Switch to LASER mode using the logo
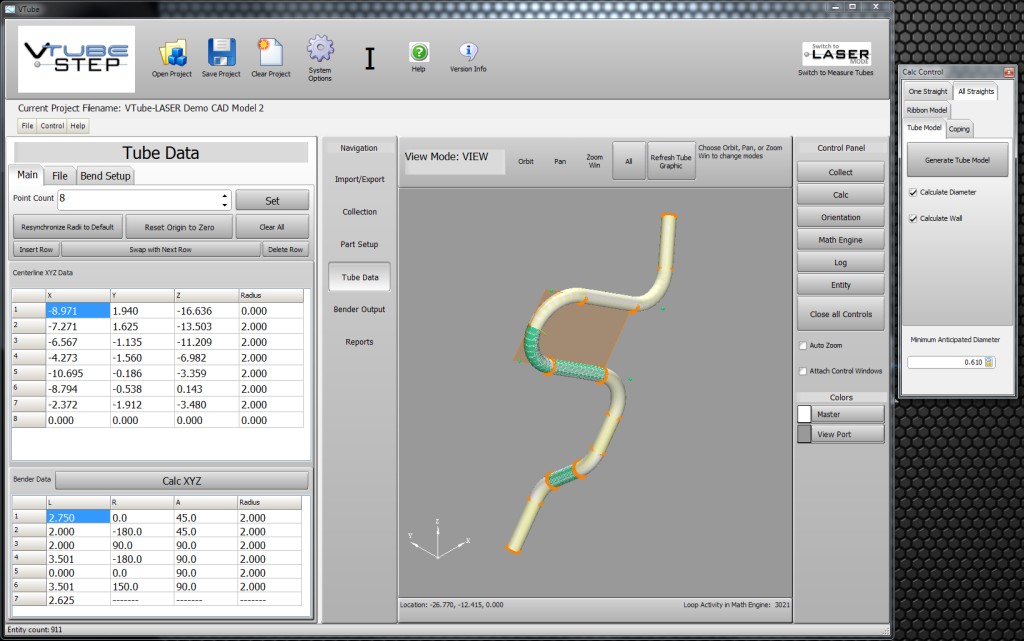The image size is (1024, 641). click(836, 54)
